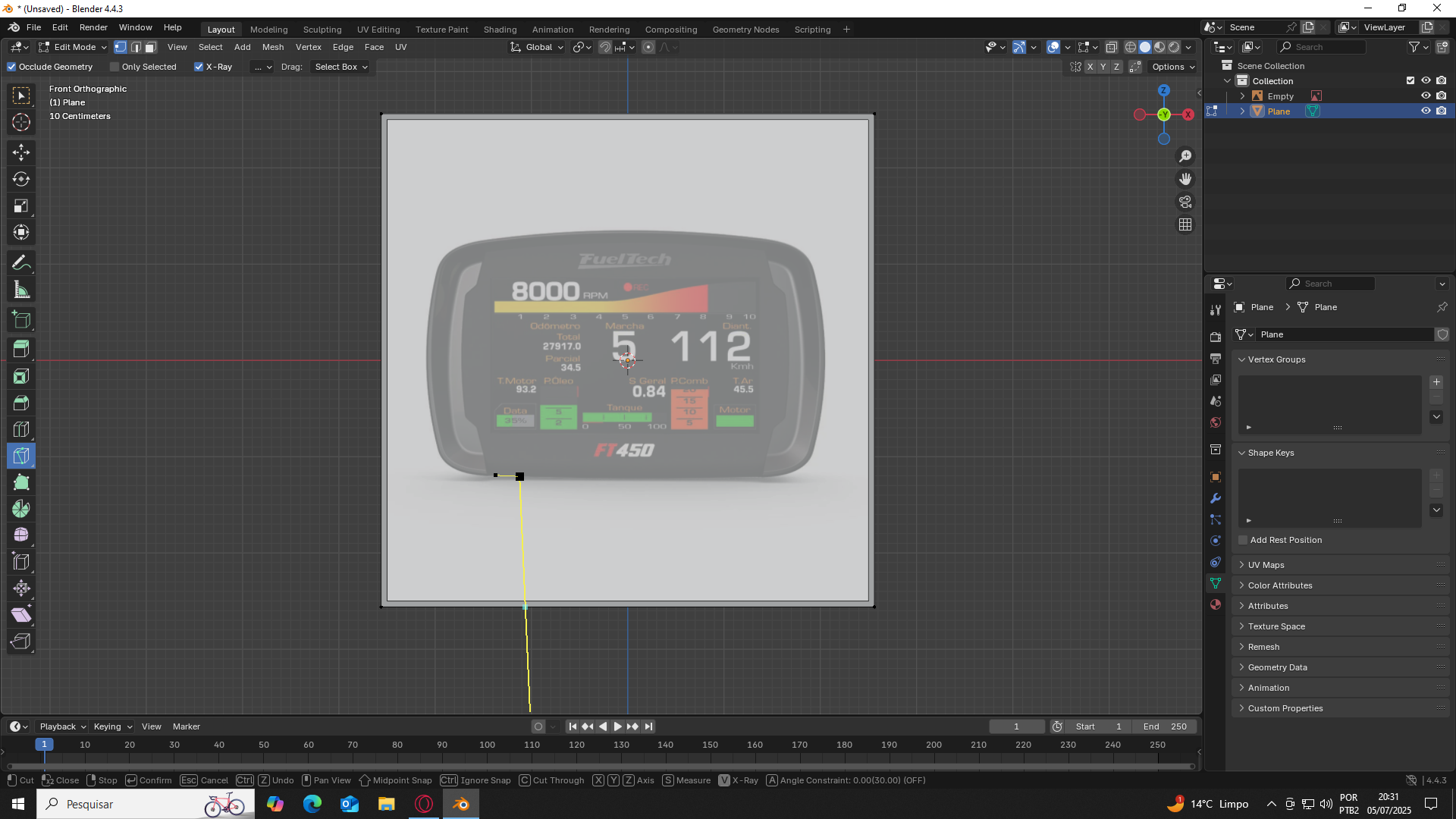Viewport: 1456px width, 819px height.
Task: Open the Mesh menu
Action: [x=272, y=47]
